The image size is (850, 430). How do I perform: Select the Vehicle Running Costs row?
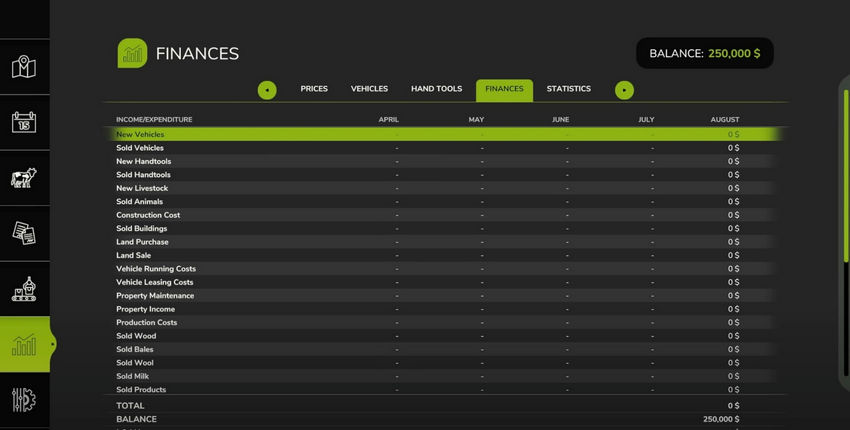(443, 269)
